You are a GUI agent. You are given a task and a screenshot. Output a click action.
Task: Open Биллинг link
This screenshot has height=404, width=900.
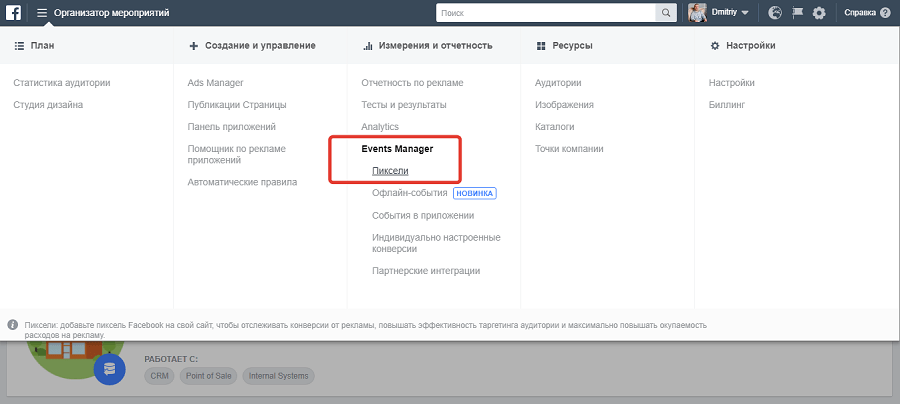tap(727, 104)
